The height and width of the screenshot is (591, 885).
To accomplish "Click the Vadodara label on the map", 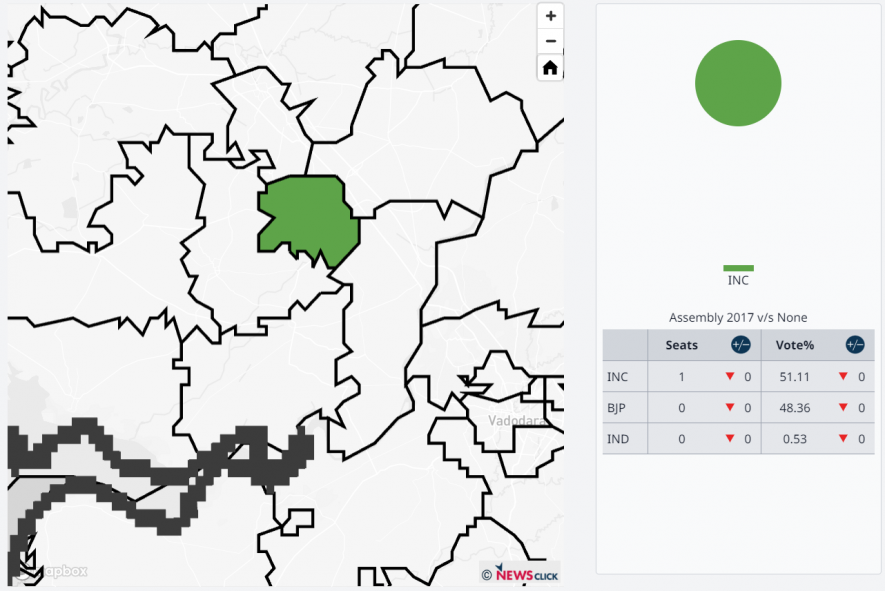I will [x=517, y=421].
